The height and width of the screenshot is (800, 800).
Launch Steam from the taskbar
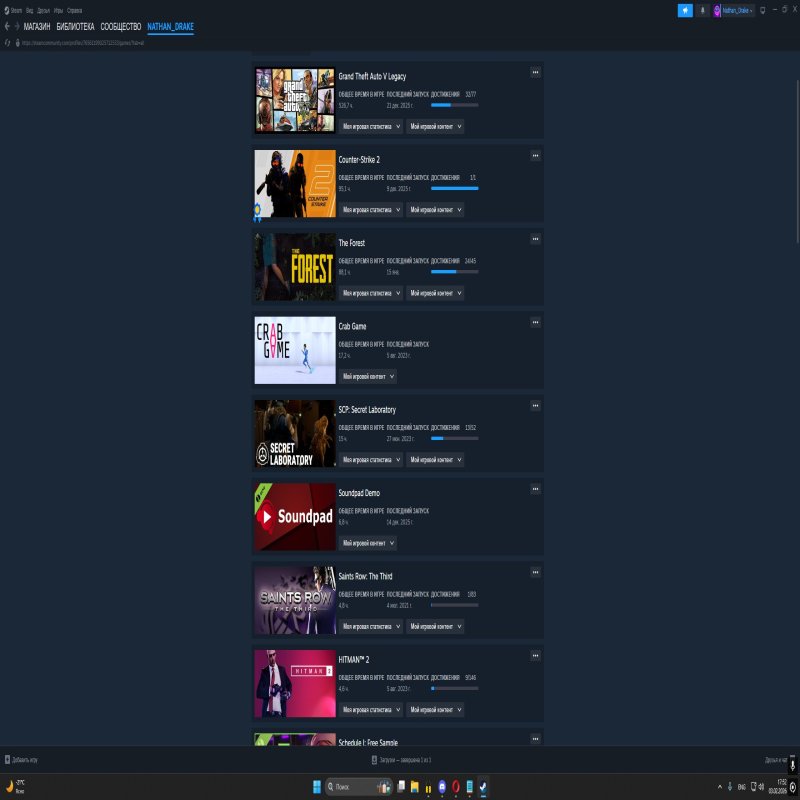click(x=483, y=785)
